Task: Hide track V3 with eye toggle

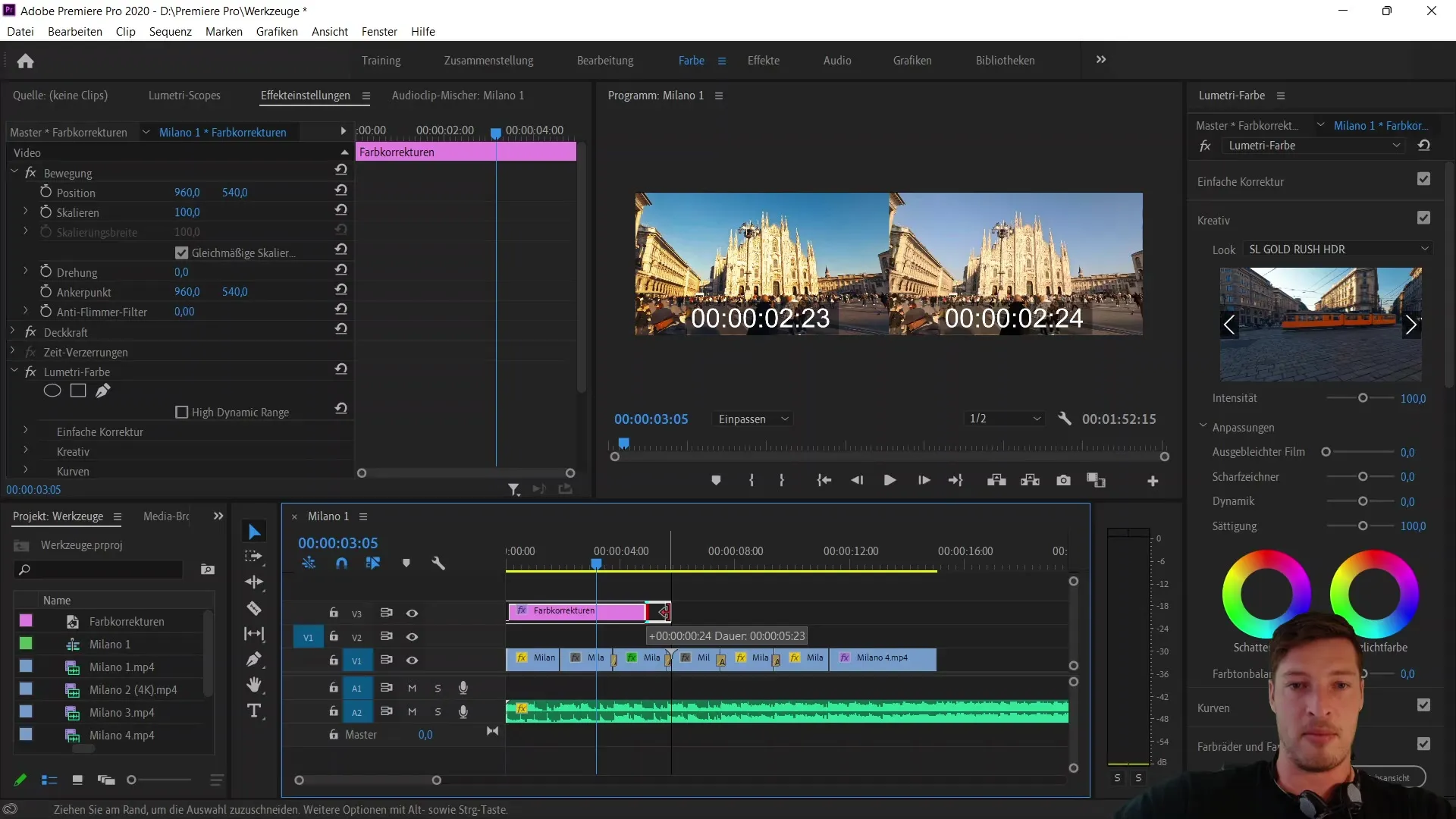Action: click(412, 613)
